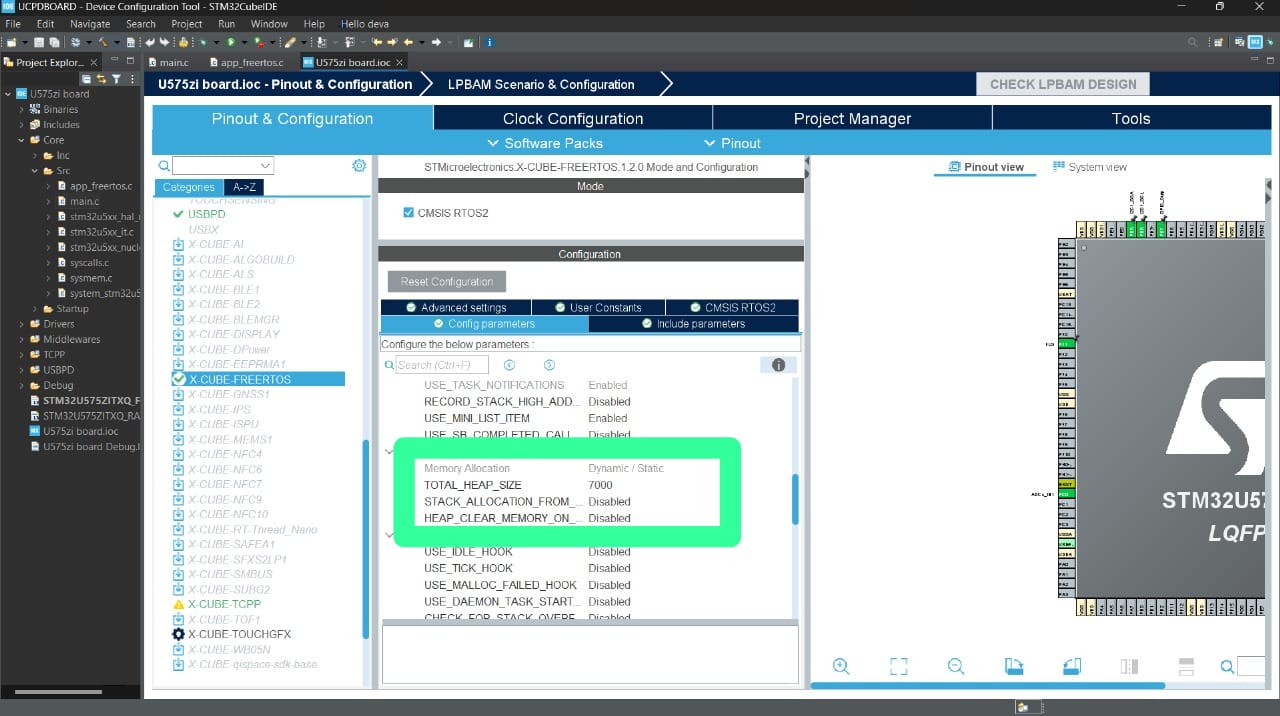1280x716 pixels.
Task: Click the TOTAL_HEAP_SIZE value 7000
Action: (602, 485)
